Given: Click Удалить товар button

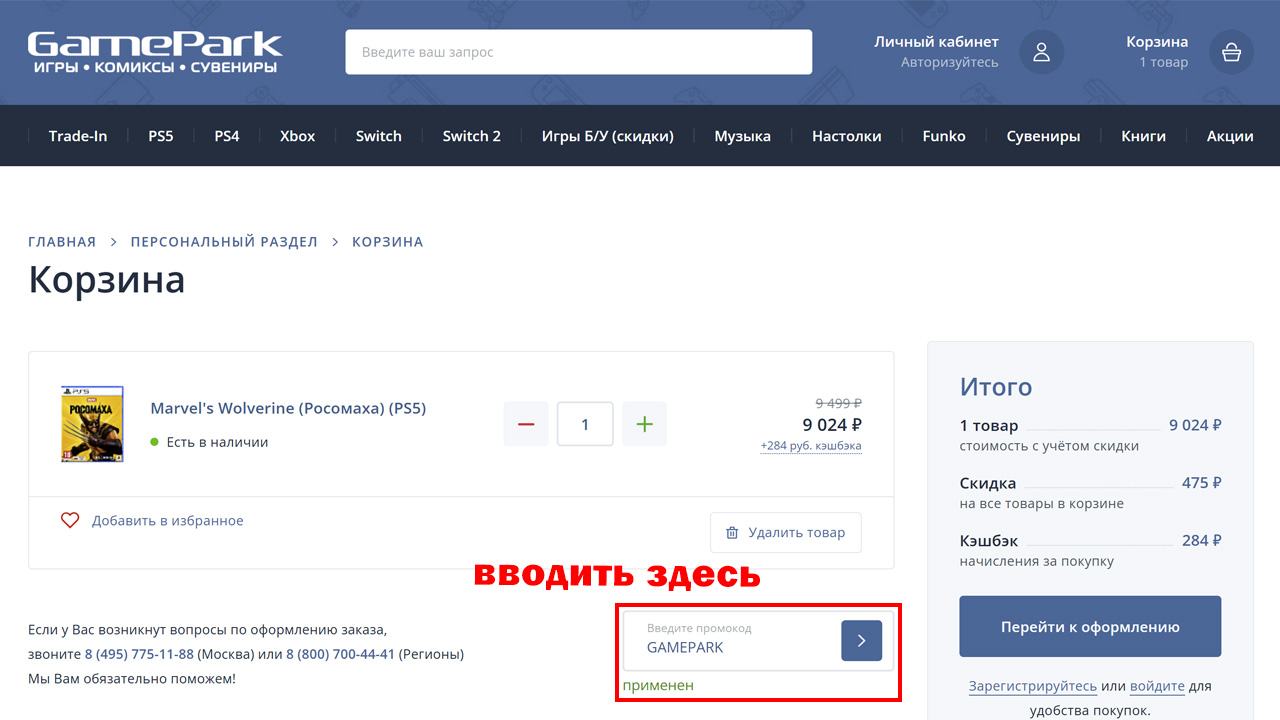Looking at the screenshot, I should pyautogui.click(x=786, y=533).
